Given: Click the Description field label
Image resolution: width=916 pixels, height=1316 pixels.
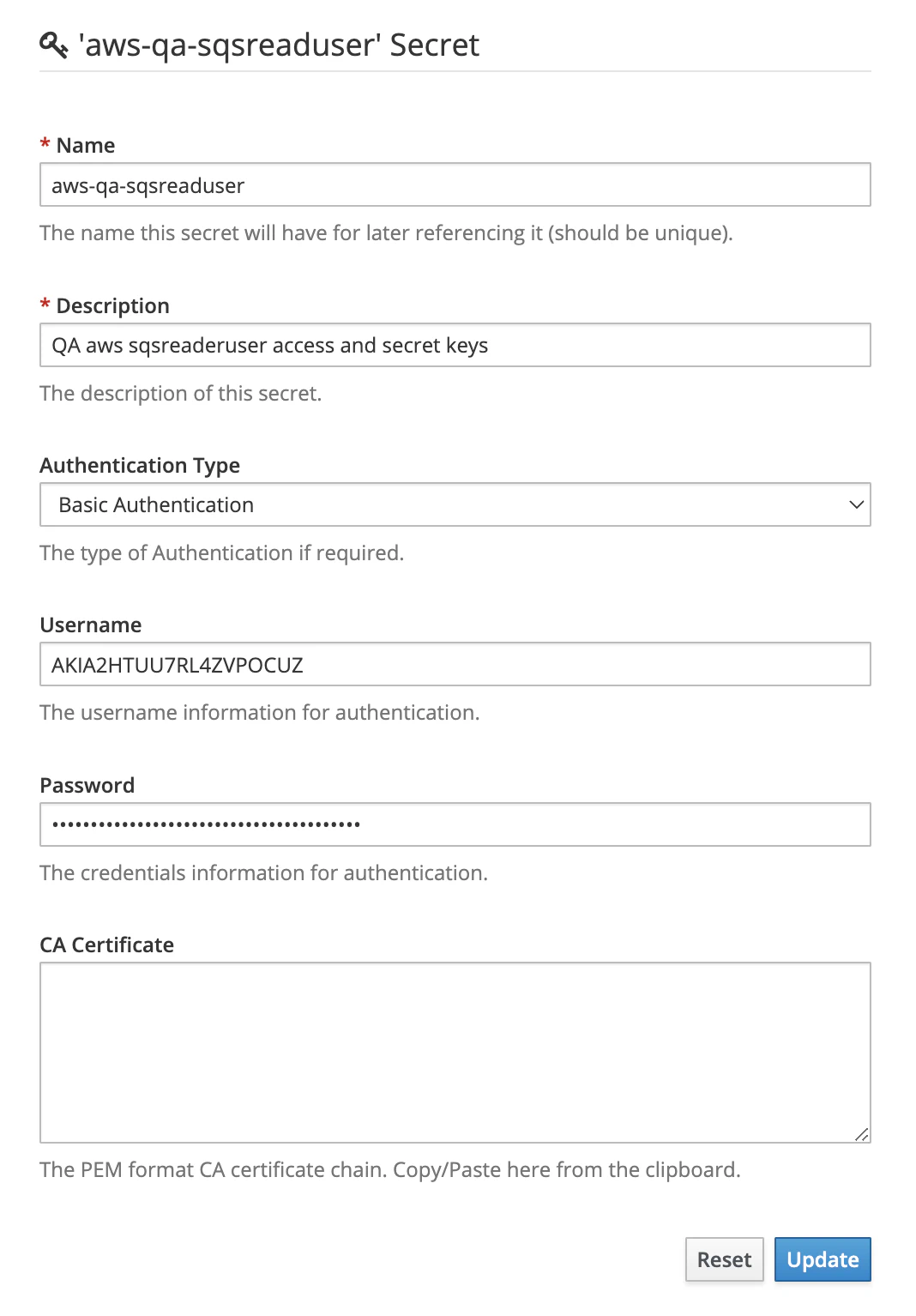Looking at the screenshot, I should 112,305.
